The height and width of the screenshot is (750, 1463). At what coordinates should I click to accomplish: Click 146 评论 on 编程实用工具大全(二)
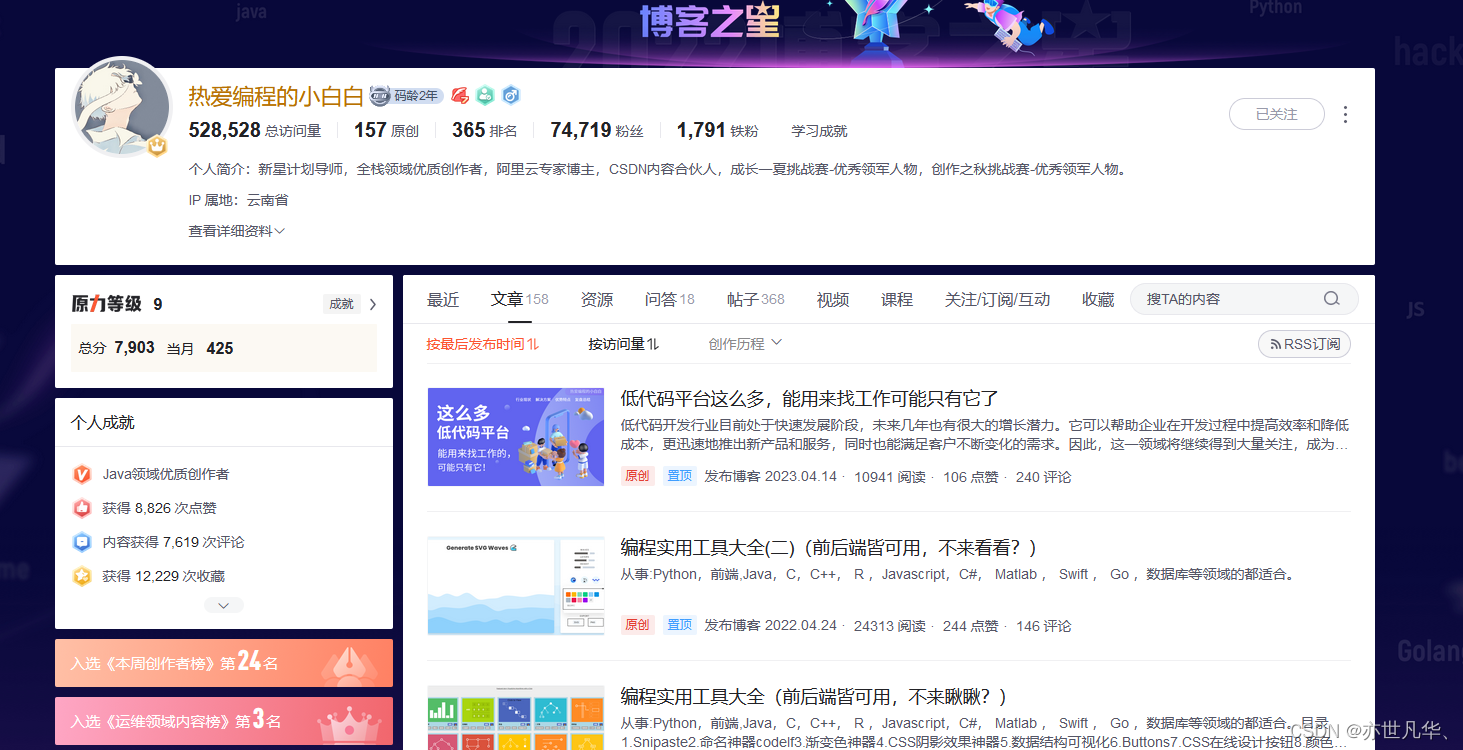pos(1043,626)
